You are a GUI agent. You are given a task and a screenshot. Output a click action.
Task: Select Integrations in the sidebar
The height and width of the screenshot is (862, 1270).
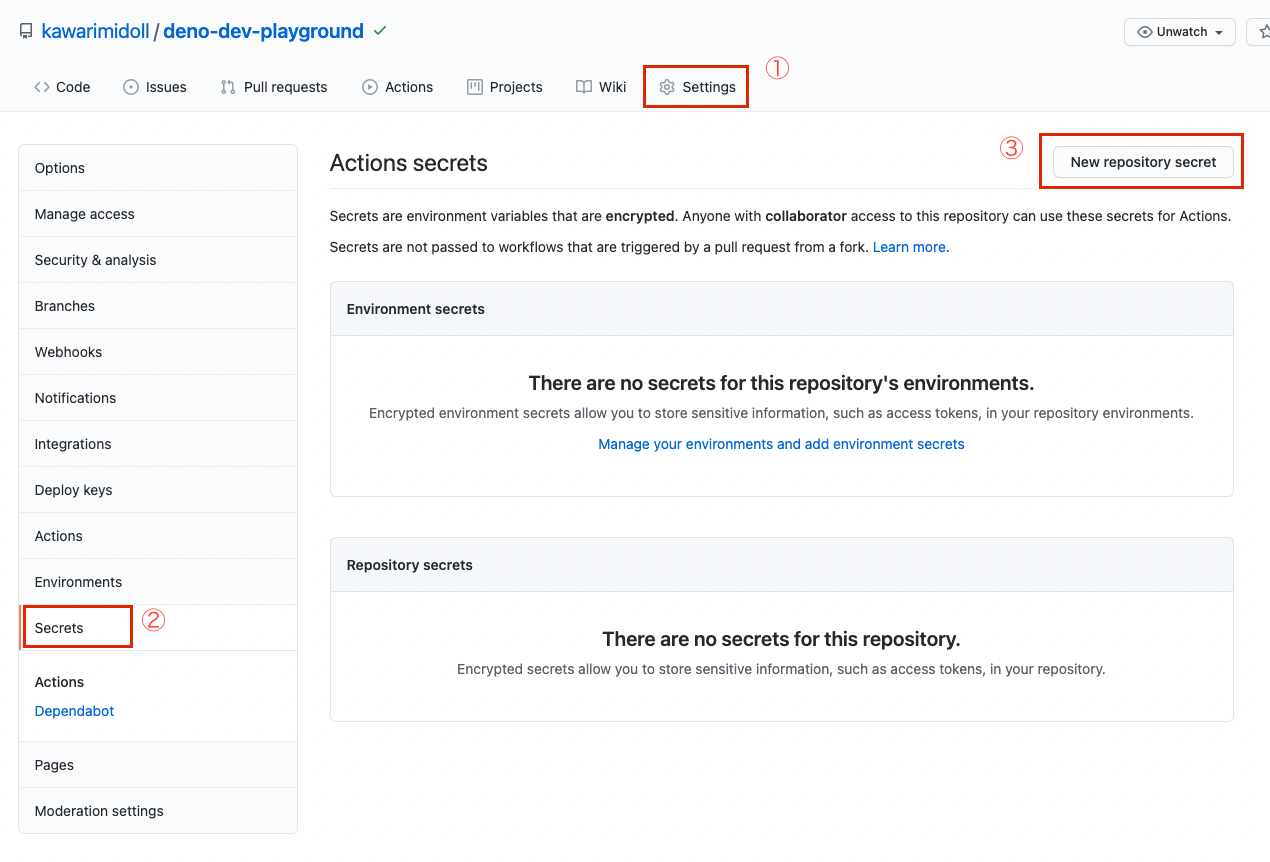tap(158, 444)
